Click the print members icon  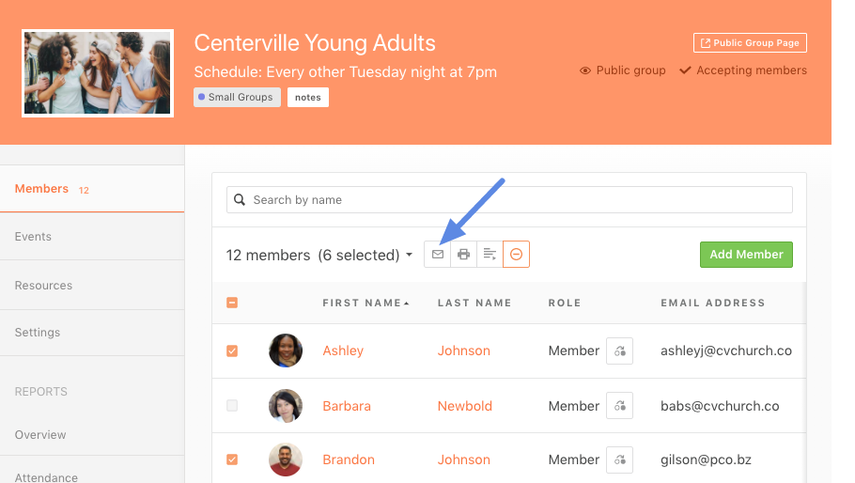click(x=463, y=255)
